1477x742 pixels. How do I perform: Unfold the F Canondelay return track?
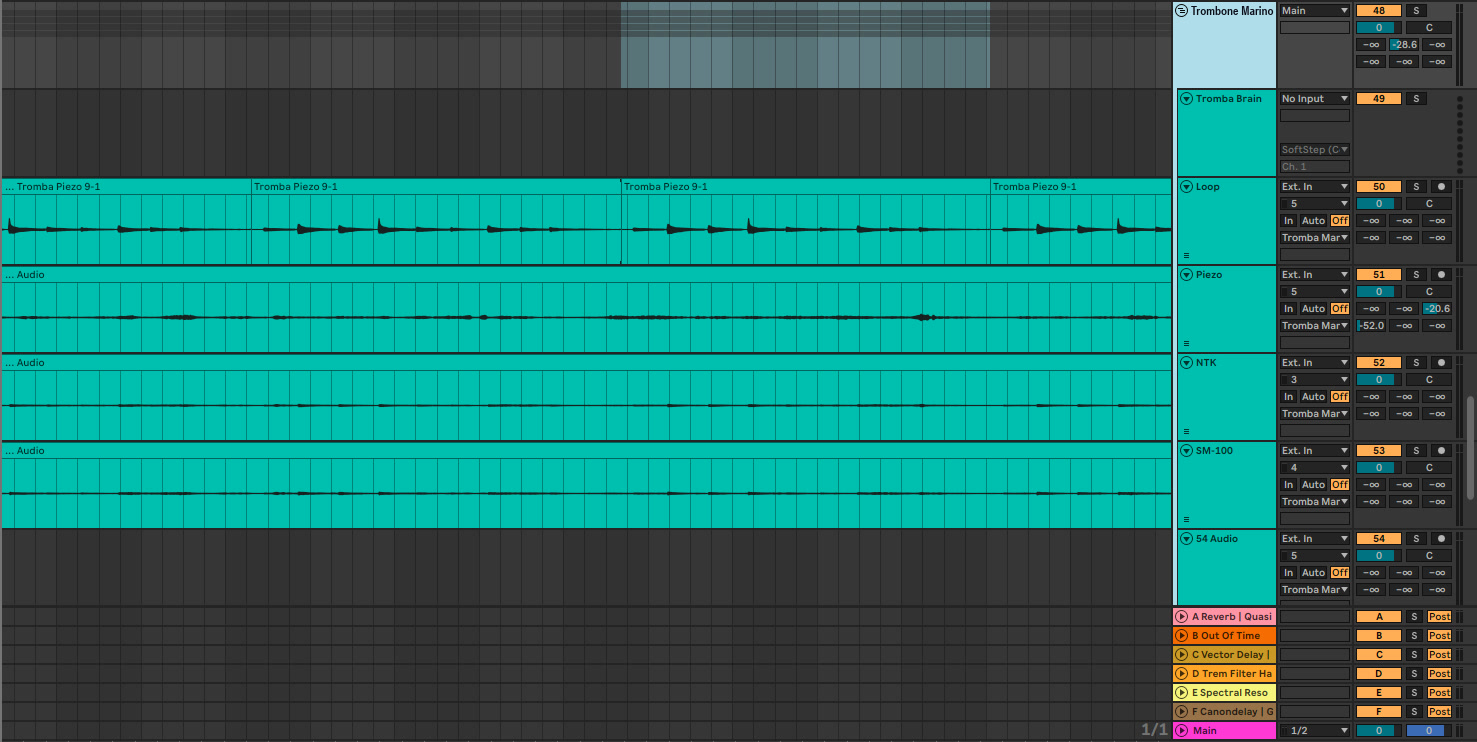pos(1182,712)
